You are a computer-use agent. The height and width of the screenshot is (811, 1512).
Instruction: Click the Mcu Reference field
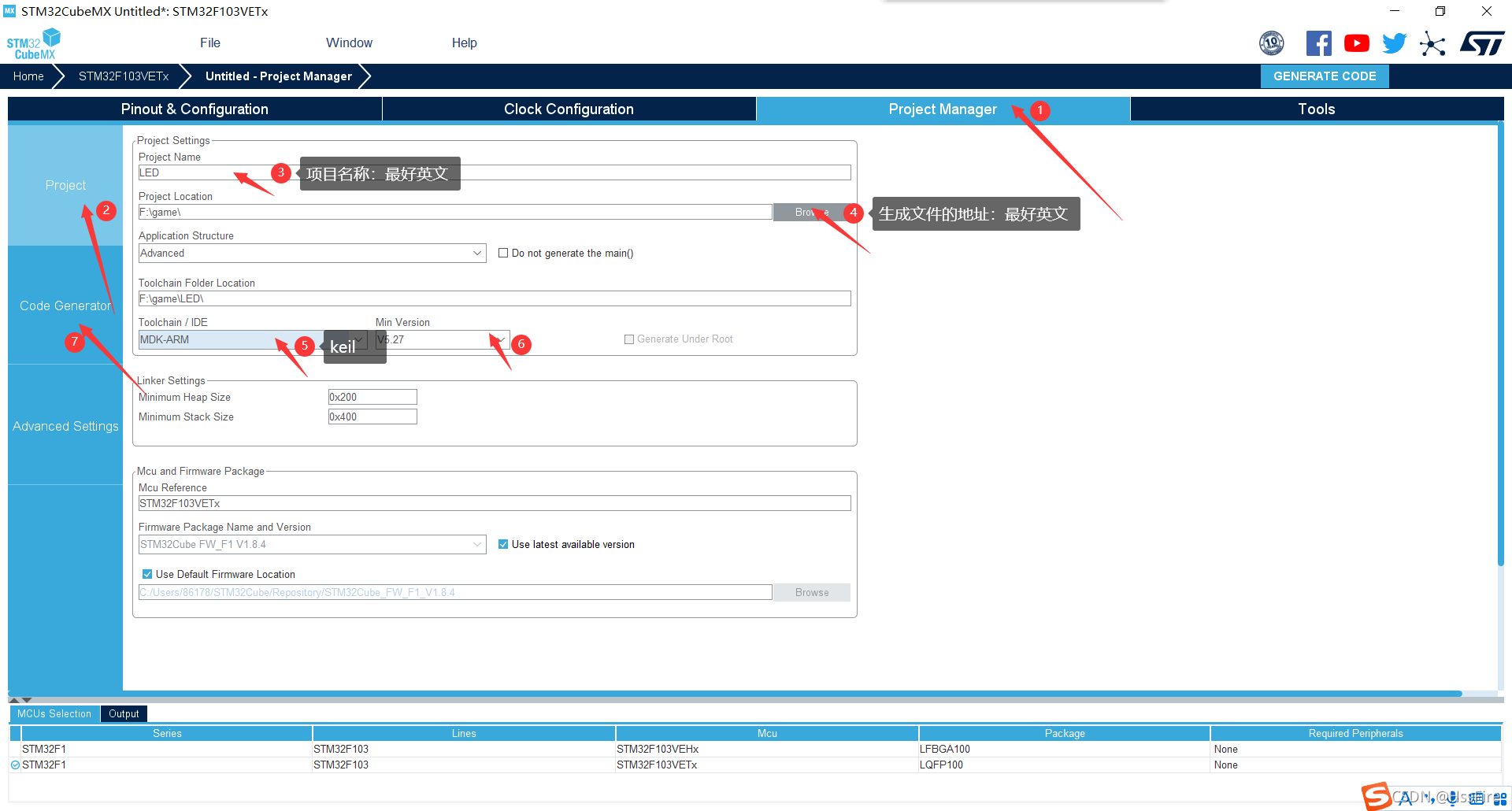[495, 503]
